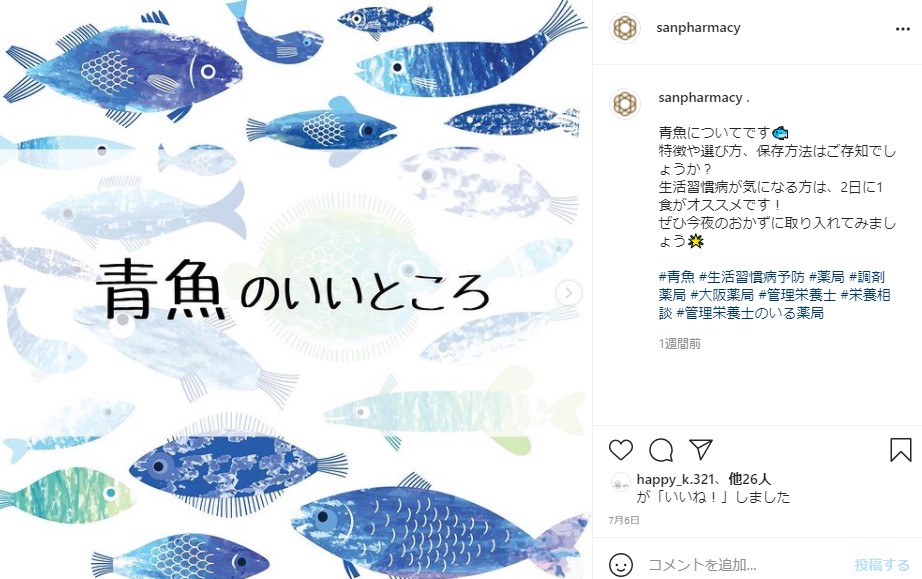Click the コメントを追加 comment field
This screenshot has width=922, height=579.
point(747,565)
